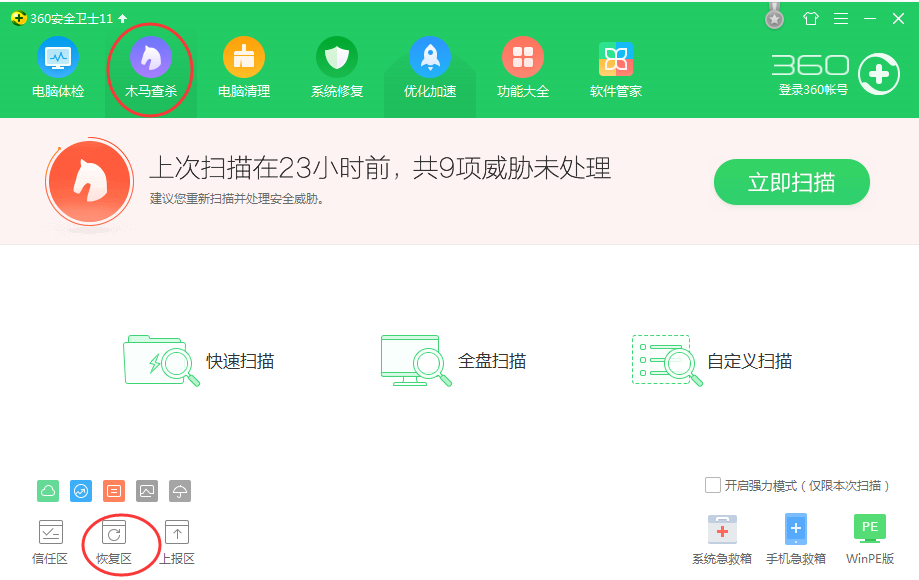Viewport: 919px width, 580px height.
Task: Open the 信任区 trust zone
Action: [x=50, y=540]
